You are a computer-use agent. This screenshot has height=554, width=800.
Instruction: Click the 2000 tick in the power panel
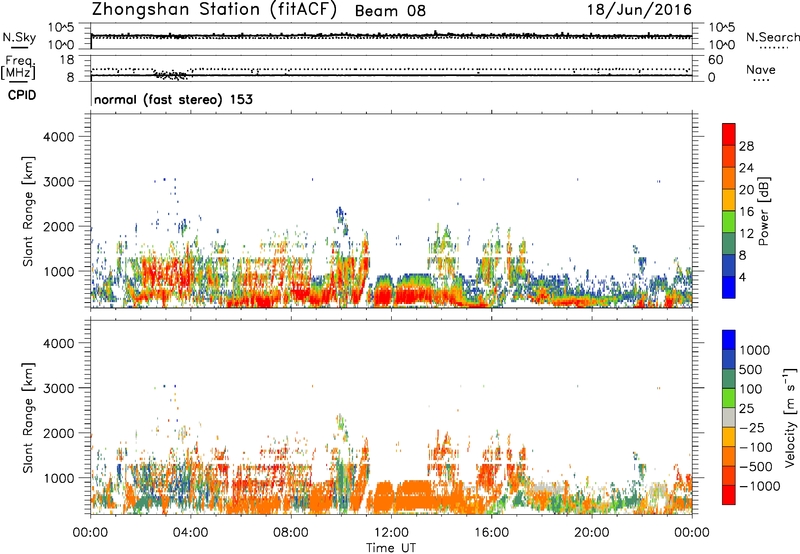coord(59,226)
